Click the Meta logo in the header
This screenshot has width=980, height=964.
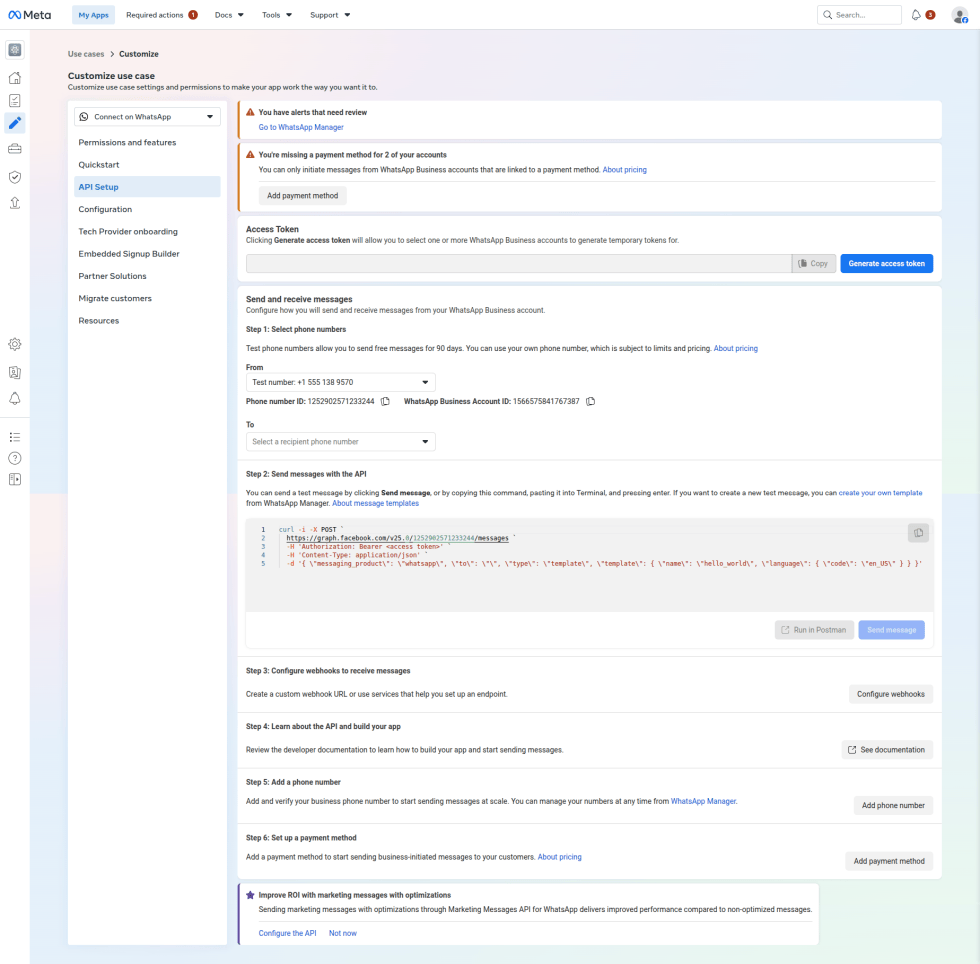(29, 15)
